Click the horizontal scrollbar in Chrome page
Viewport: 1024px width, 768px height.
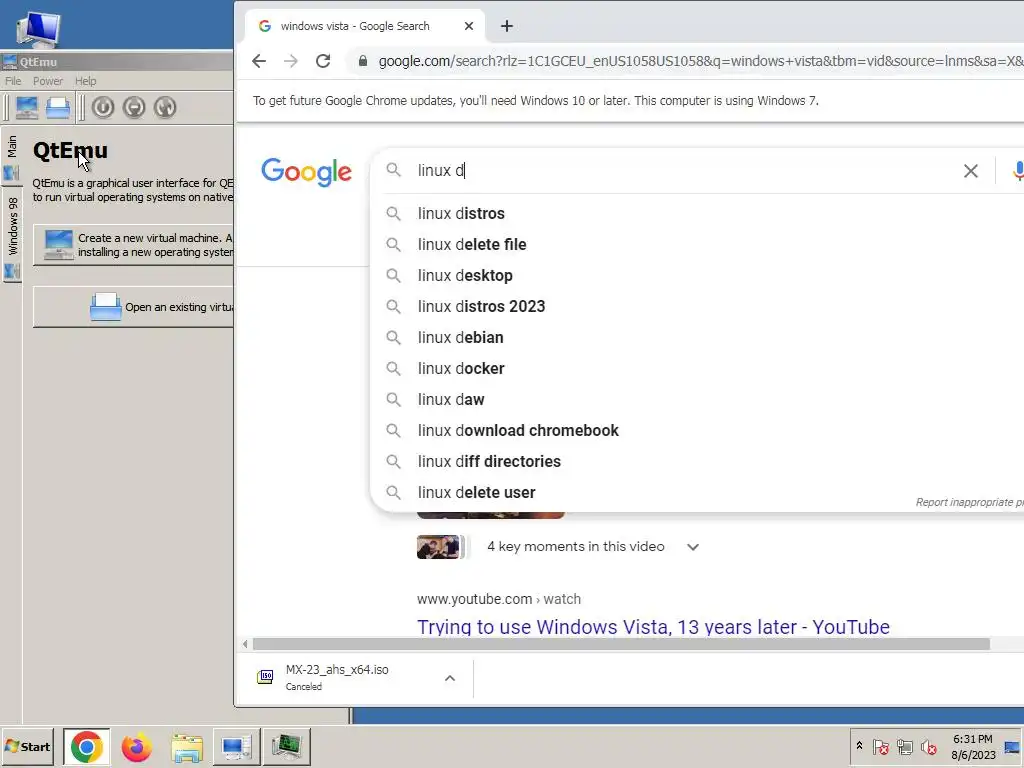pos(621,644)
